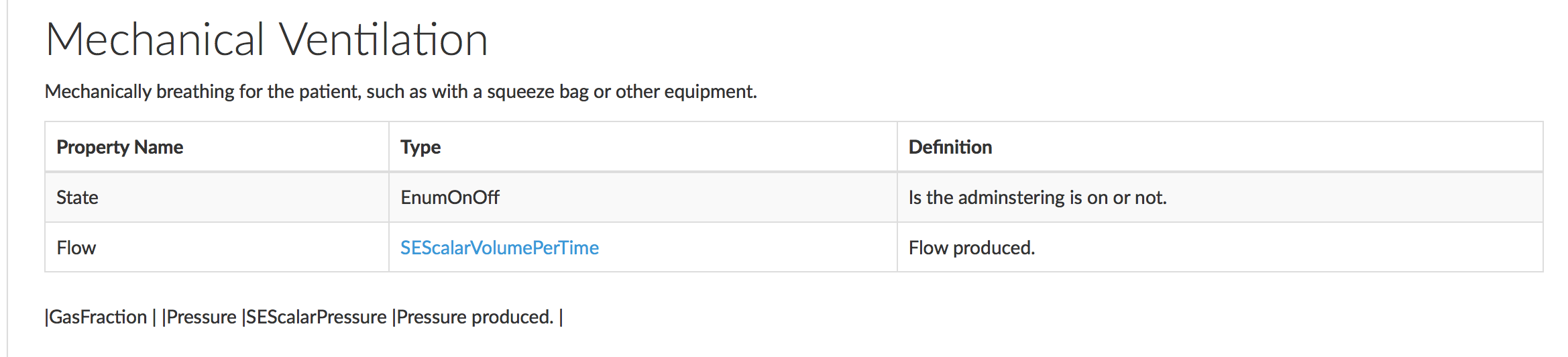
Task: Click the EnumOnOff type cell
Action: [x=450, y=197]
